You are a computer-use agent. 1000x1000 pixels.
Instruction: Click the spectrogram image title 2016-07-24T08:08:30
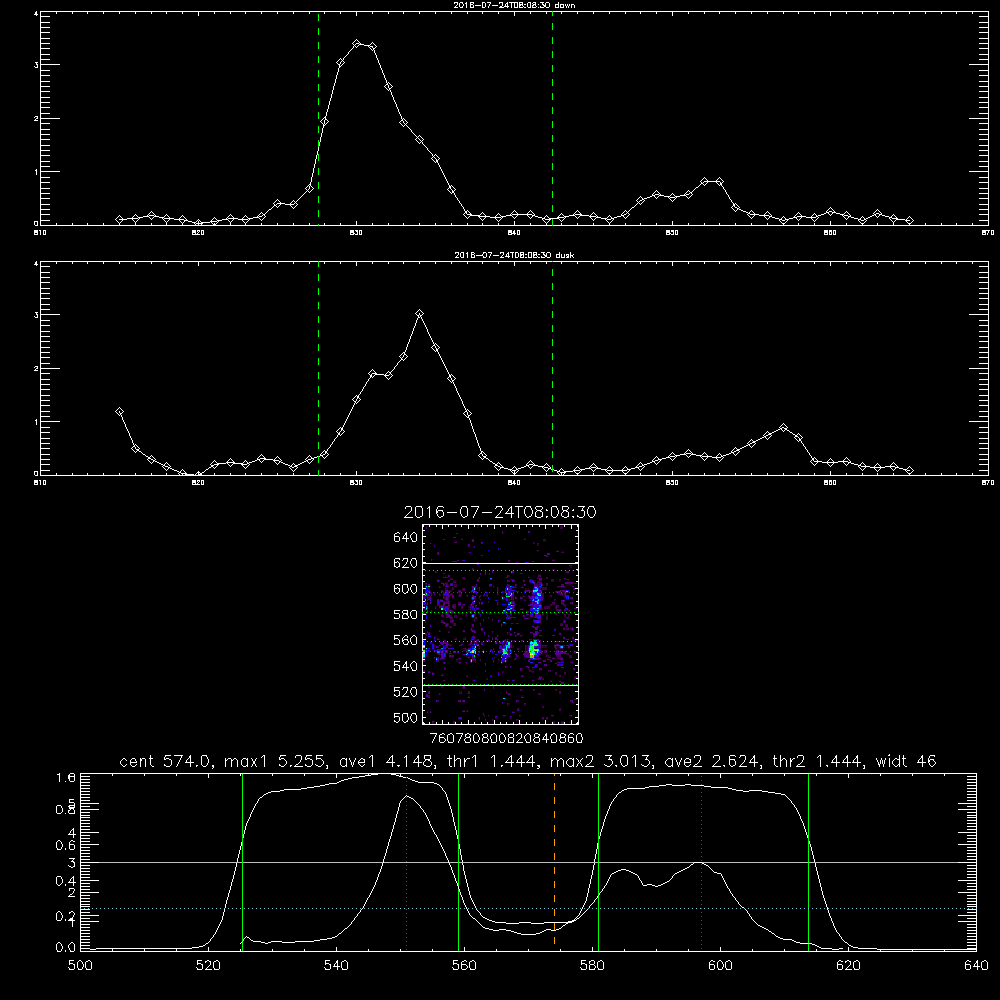pyautogui.click(x=500, y=512)
